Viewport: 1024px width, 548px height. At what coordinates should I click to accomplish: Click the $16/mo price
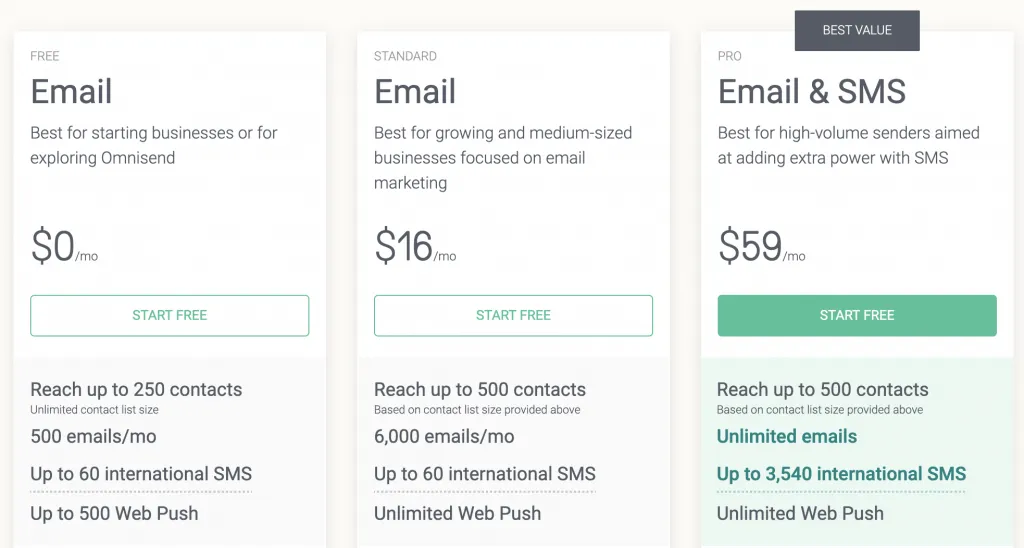pos(414,247)
